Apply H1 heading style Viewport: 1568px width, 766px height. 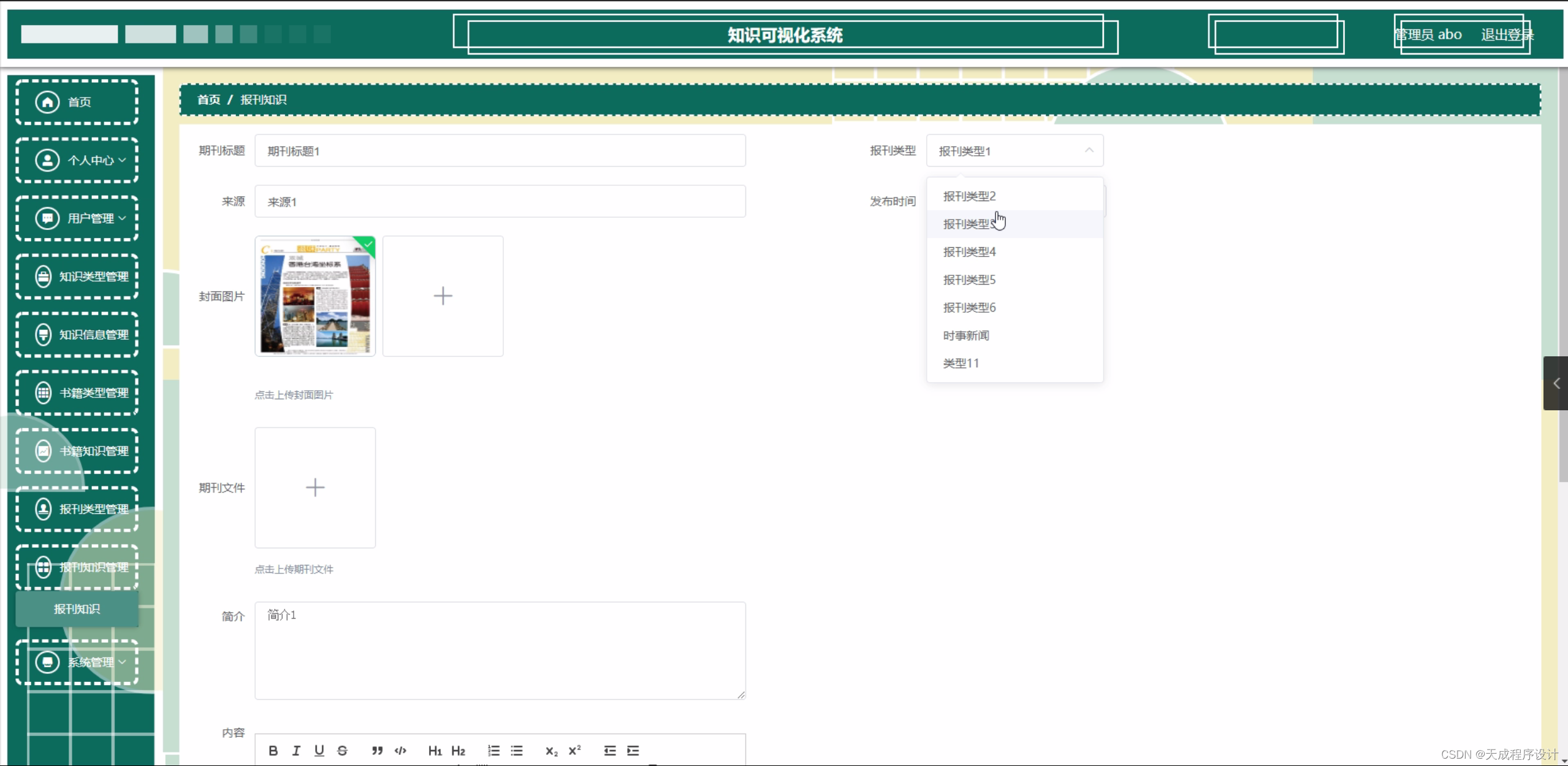(x=435, y=751)
